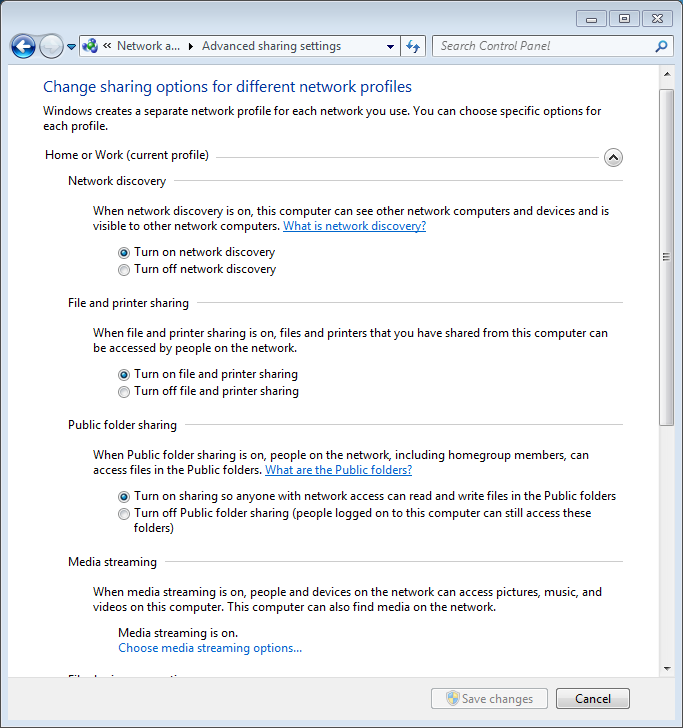683x728 pixels.
Task: Select 'Advanced sharing settings' breadcrumb
Action: click(271, 46)
